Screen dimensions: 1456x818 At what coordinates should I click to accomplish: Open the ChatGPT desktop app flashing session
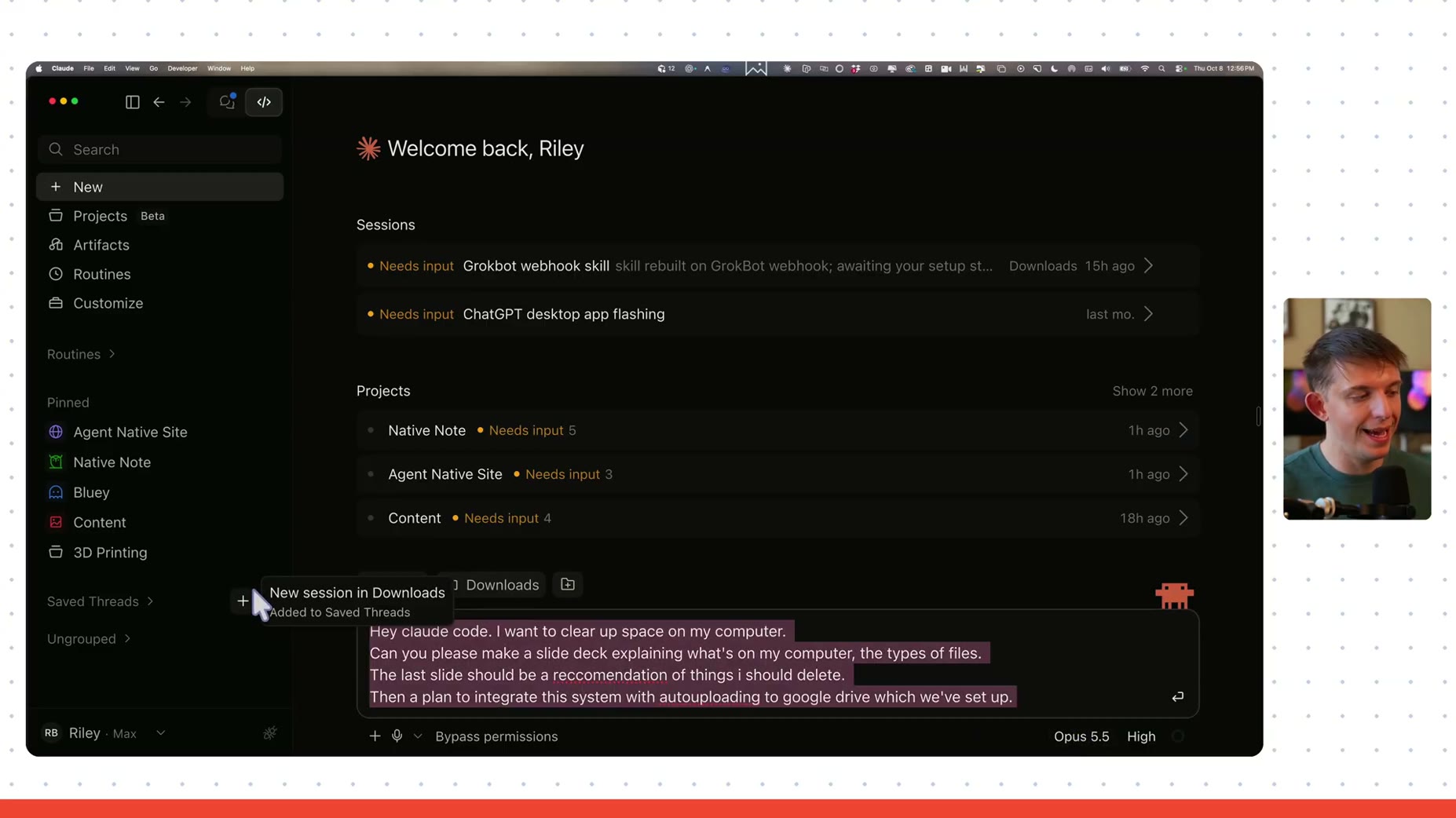[x=777, y=314]
